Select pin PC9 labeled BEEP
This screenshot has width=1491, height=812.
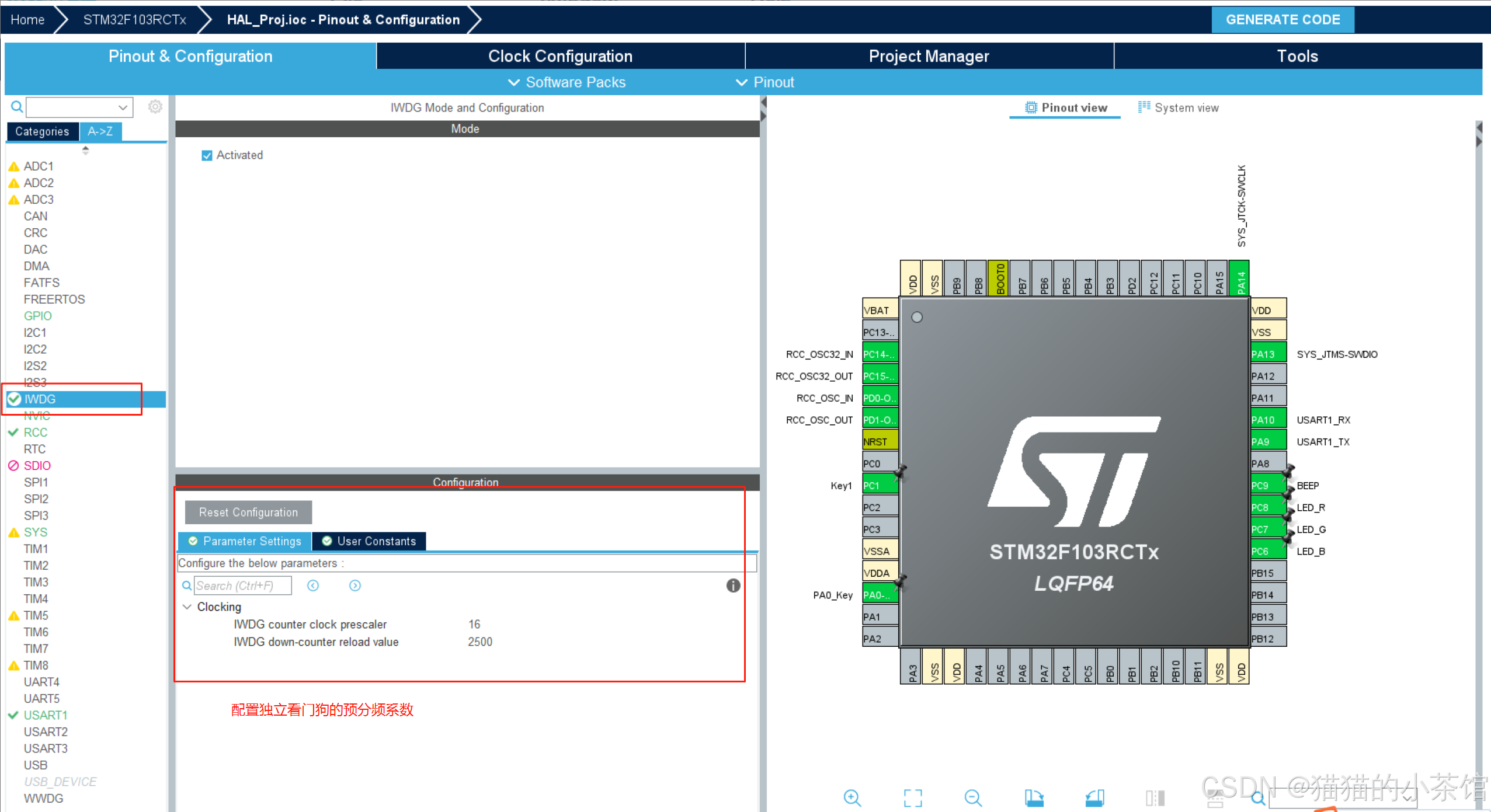click(x=1268, y=485)
